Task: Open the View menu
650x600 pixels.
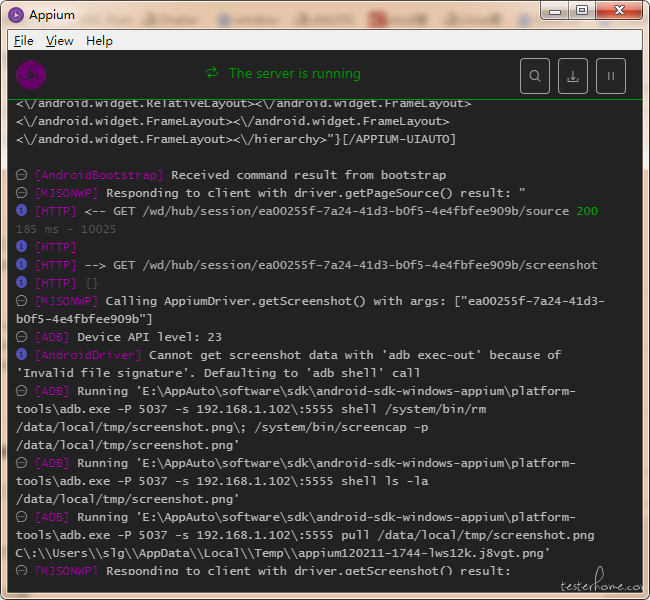Action: tap(59, 41)
